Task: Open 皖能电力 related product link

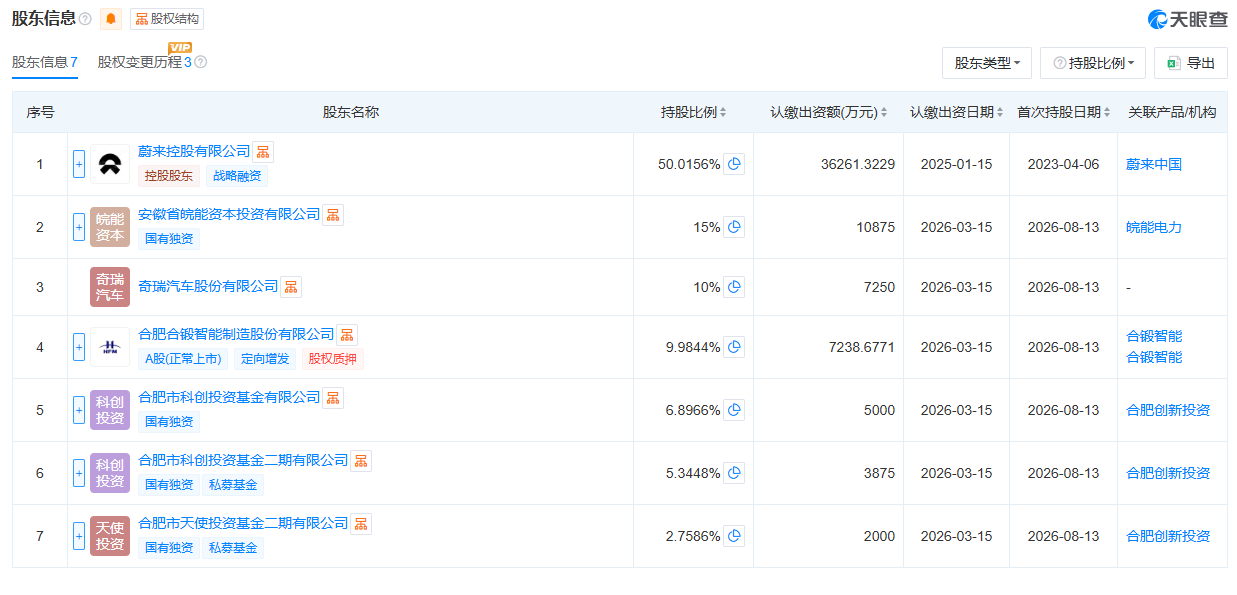Action: coord(1154,227)
